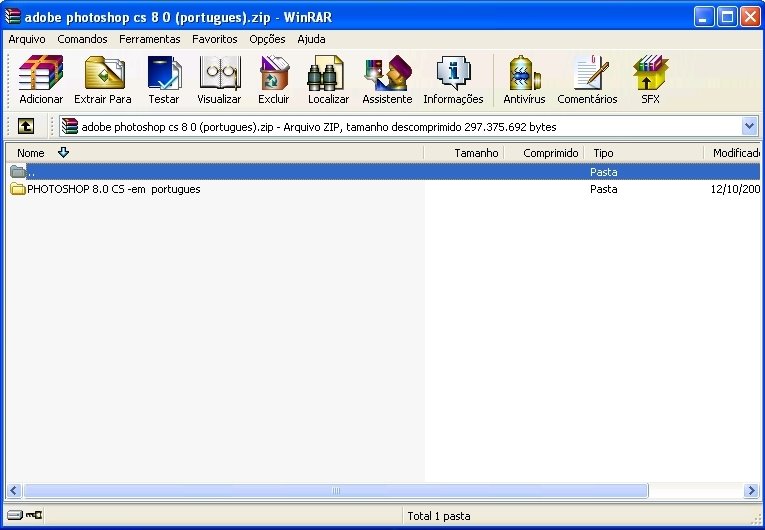
Task: Click the key password icon in status bar
Action: [x=34, y=515]
